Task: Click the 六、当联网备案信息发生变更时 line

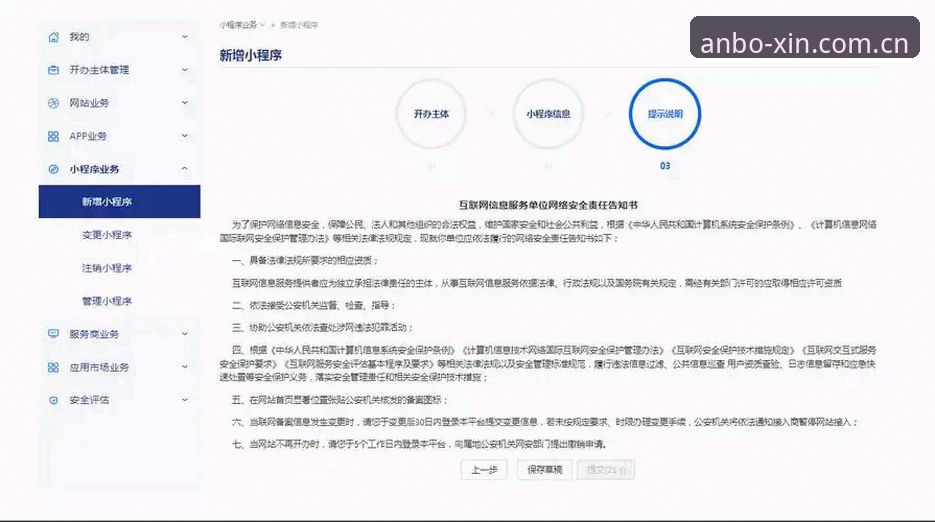Action: pyautogui.click(x=545, y=422)
